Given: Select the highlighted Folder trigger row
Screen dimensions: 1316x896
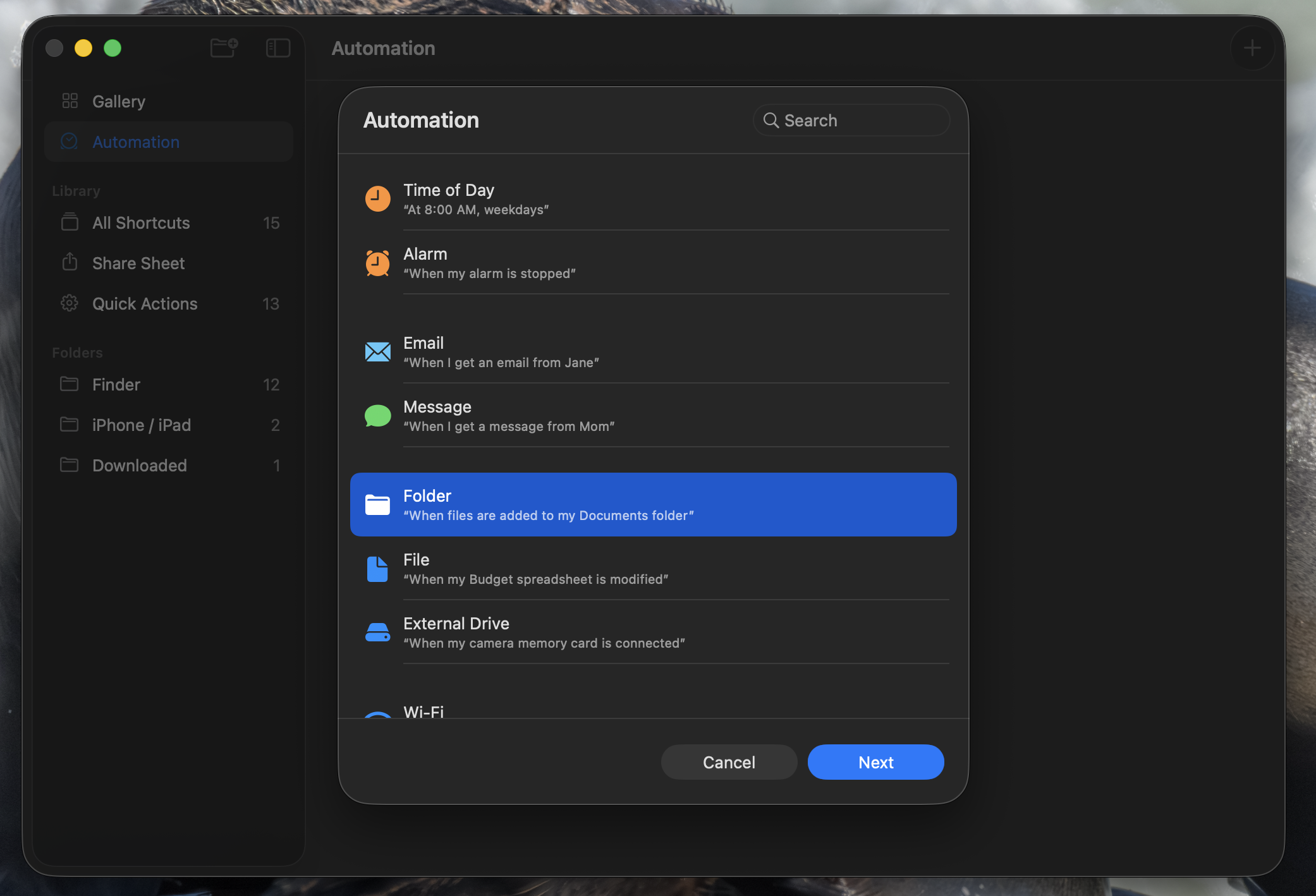Looking at the screenshot, I should [653, 504].
